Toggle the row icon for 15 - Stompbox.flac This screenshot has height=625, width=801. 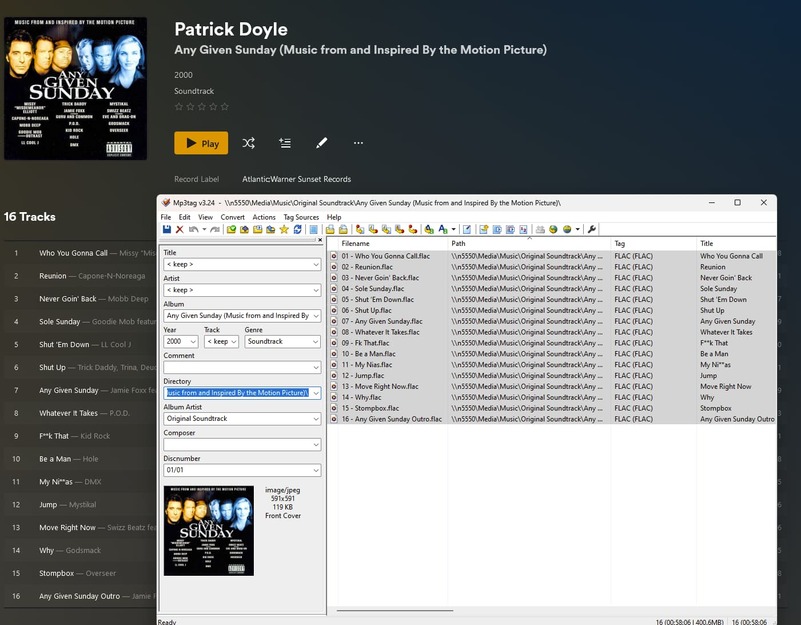pos(334,408)
